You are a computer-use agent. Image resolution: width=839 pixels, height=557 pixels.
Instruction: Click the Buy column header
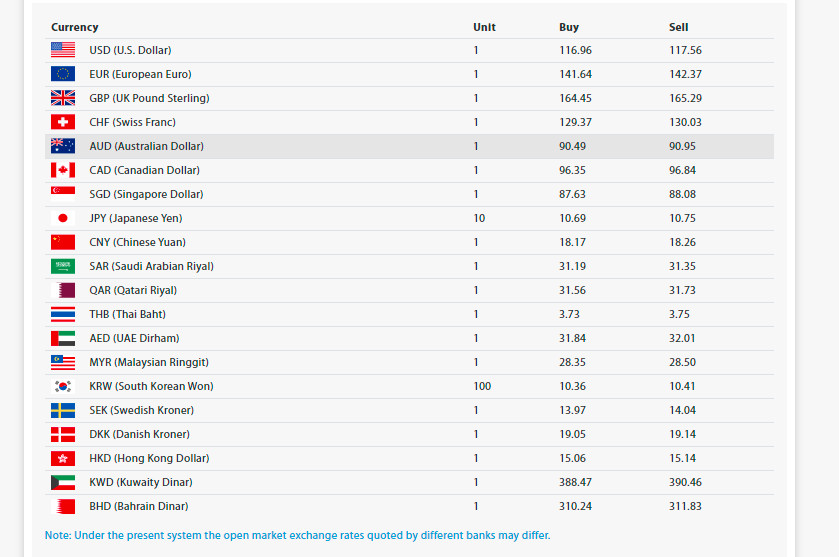tap(569, 27)
